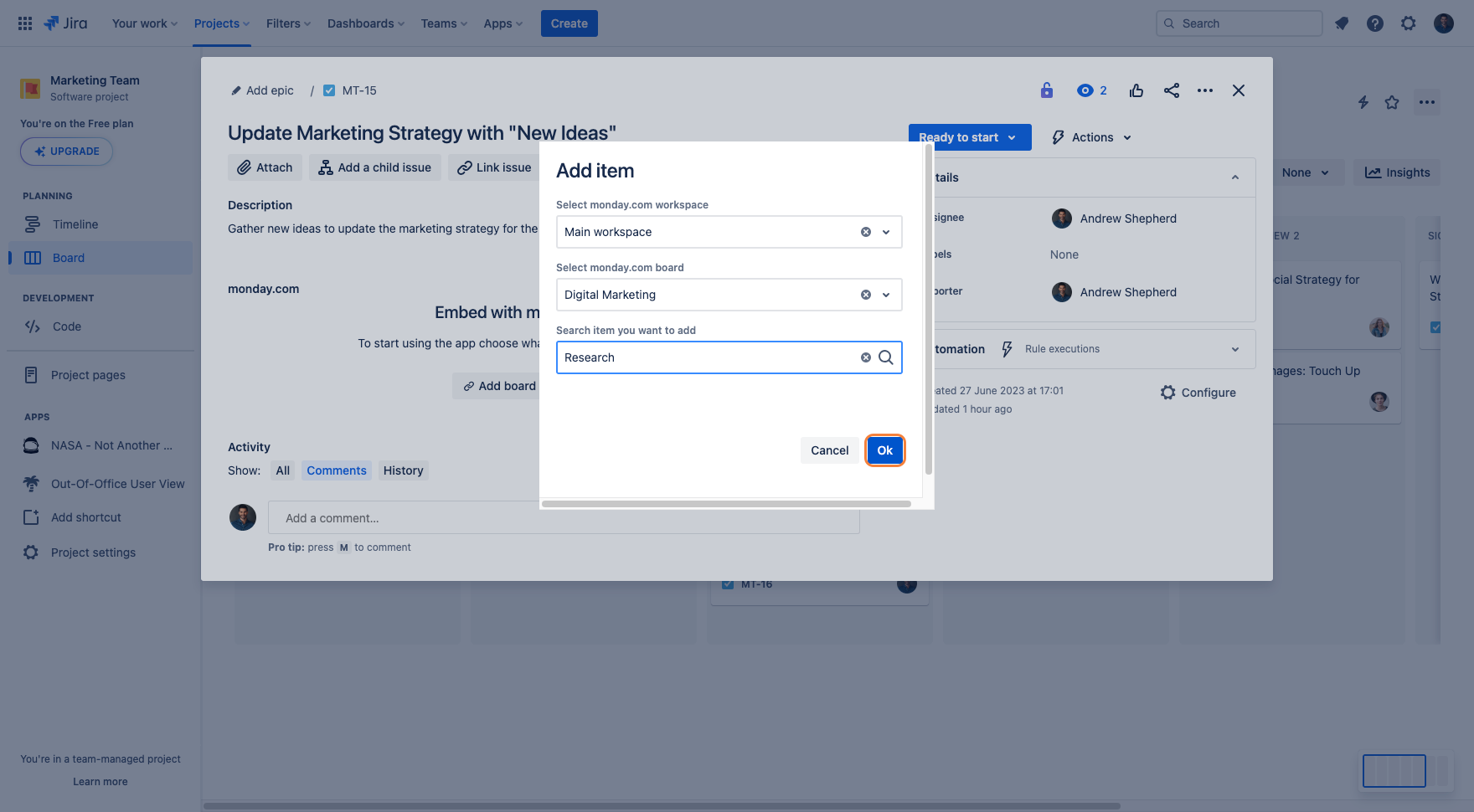Image resolution: width=1474 pixels, height=812 pixels.
Task: Clear the Research search text
Action: point(866,357)
